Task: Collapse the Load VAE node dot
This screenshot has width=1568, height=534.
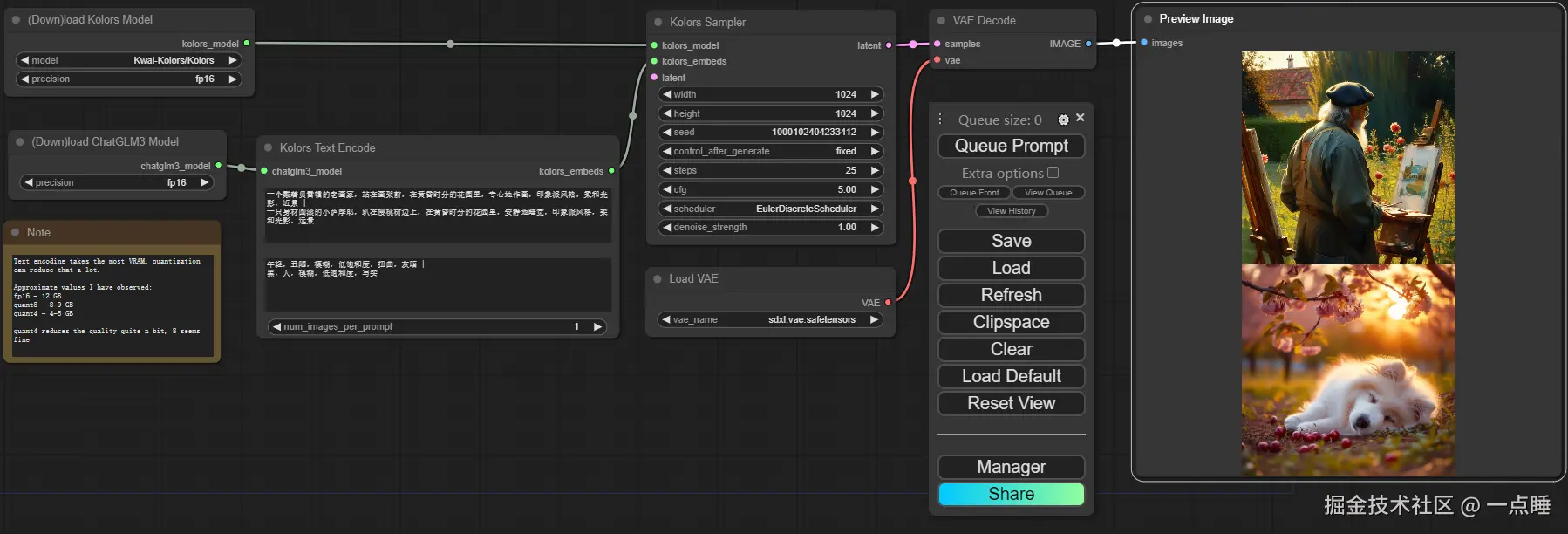Action: tap(658, 278)
